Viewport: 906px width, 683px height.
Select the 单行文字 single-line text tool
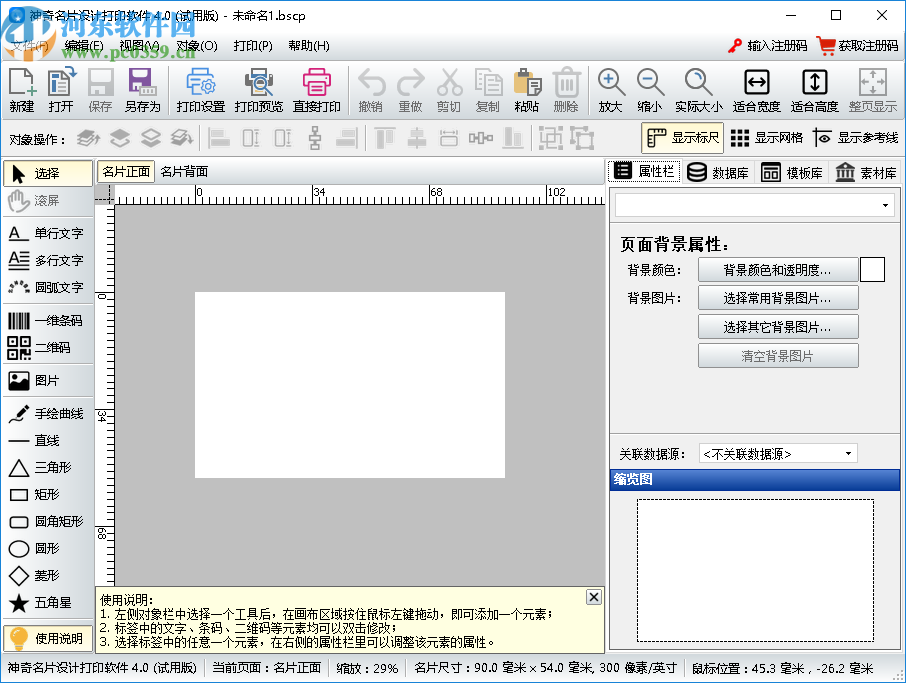[x=48, y=233]
